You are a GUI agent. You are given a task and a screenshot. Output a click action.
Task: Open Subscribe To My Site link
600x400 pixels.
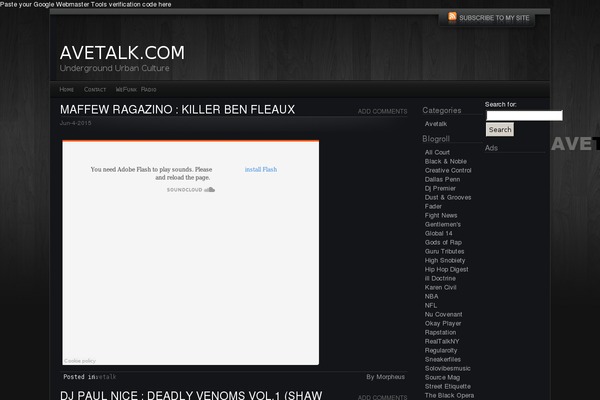point(494,18)
